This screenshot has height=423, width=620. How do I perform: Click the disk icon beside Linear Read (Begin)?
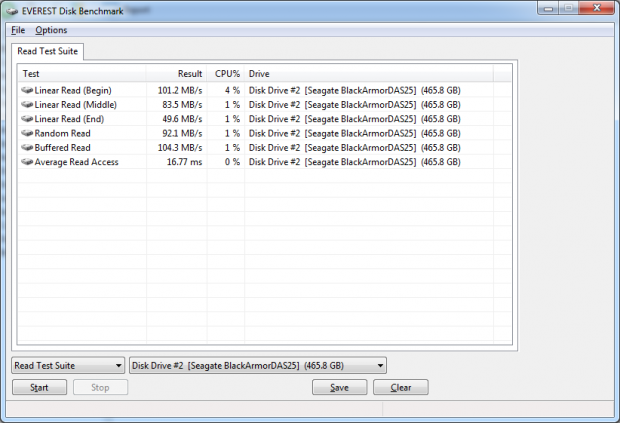26,90
